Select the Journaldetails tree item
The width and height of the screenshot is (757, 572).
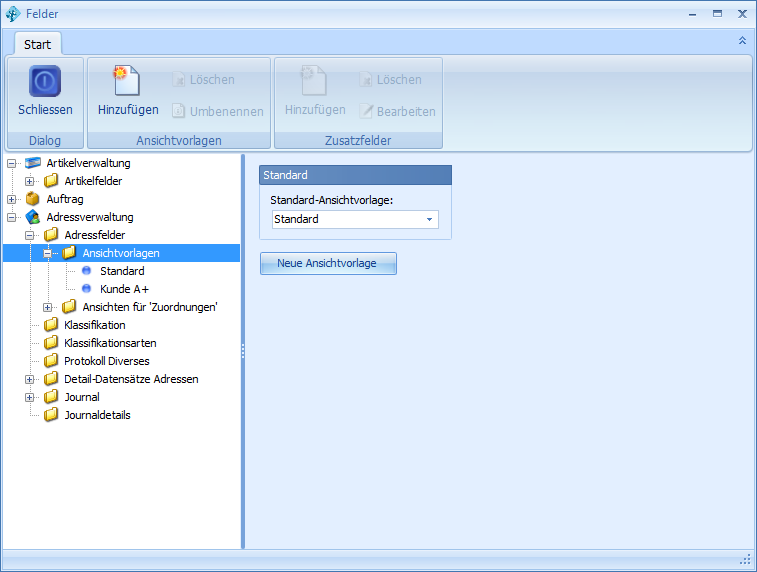coord(97,415)
